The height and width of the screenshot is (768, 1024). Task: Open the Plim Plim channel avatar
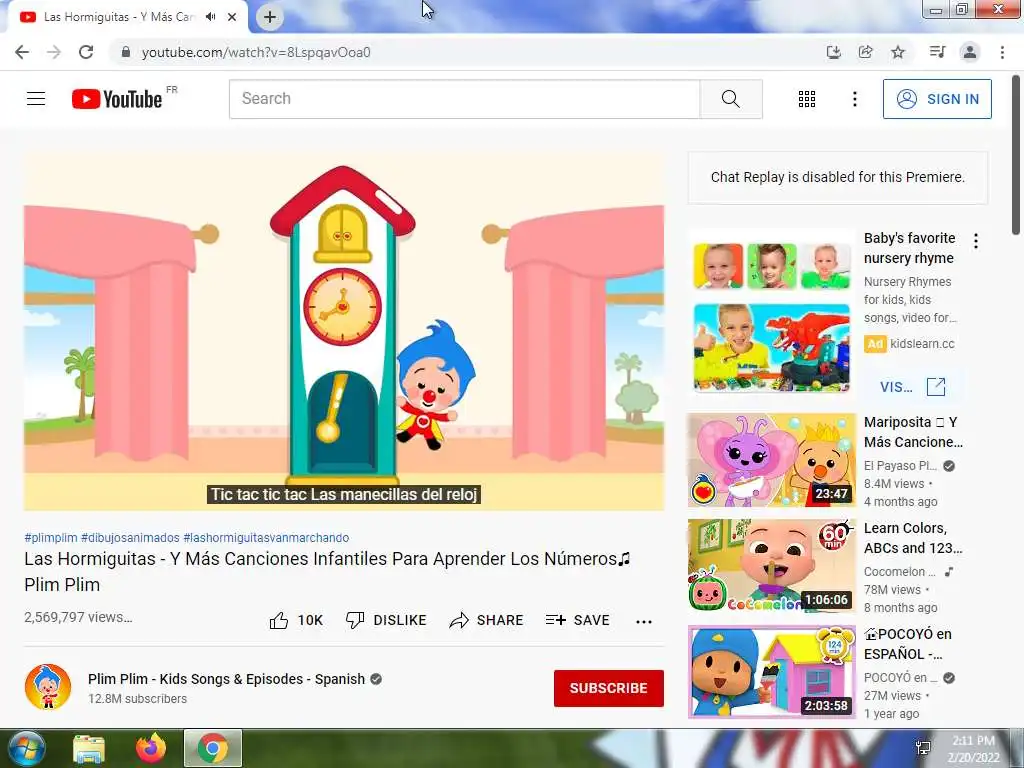pyautogui.click(x=48, y=687)
